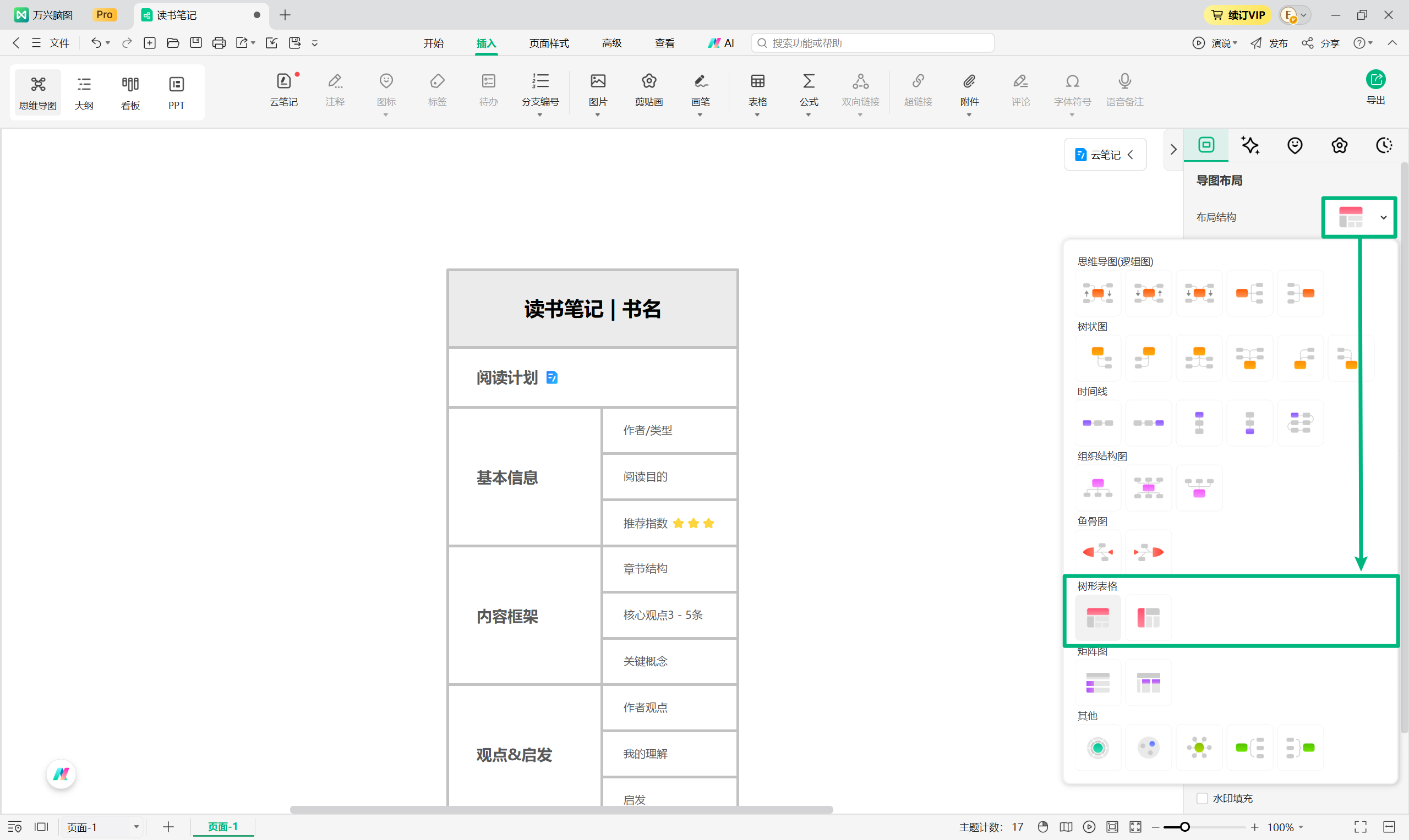The height and width of the screenshot is (840, 1409).
Task: Open the AI style sparkle panel tab
Action: [x=1250, y=145]
